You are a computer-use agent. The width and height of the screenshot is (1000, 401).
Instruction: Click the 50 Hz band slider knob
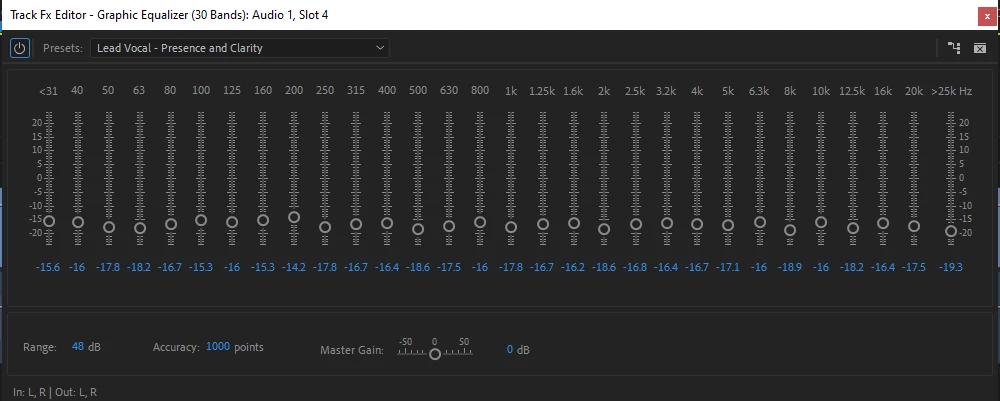click(x=109, y=227)
